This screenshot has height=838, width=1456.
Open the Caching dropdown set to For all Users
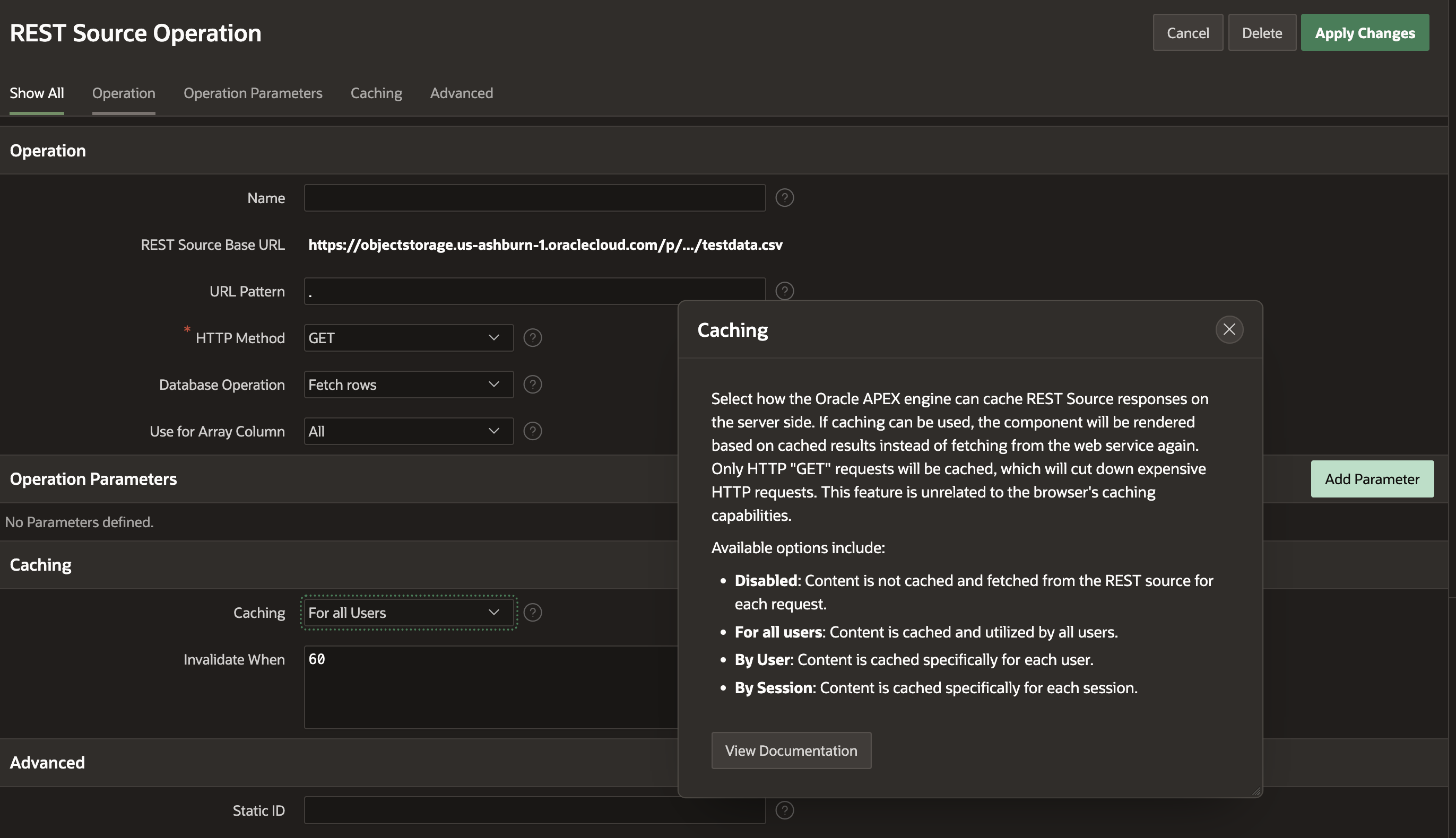pyautogui.click(x=408, y=613)
